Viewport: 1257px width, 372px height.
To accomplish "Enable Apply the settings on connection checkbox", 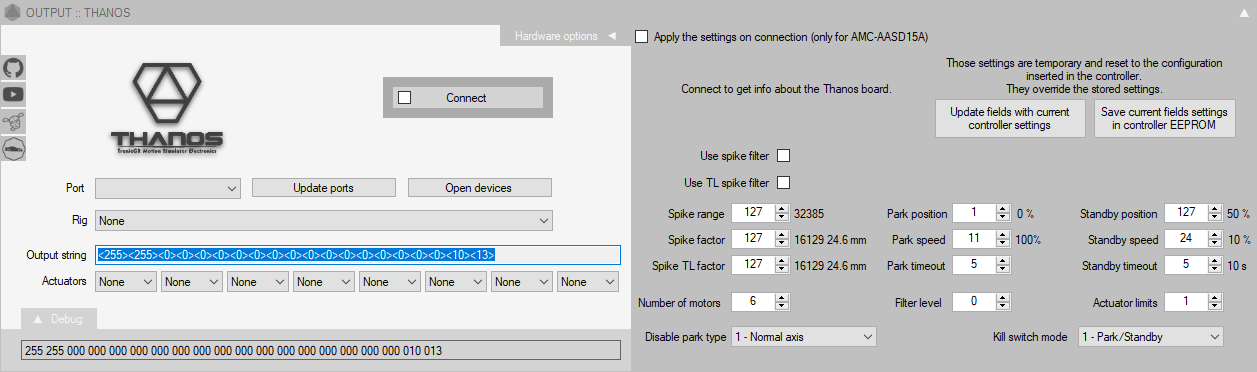I will point(641,37).
